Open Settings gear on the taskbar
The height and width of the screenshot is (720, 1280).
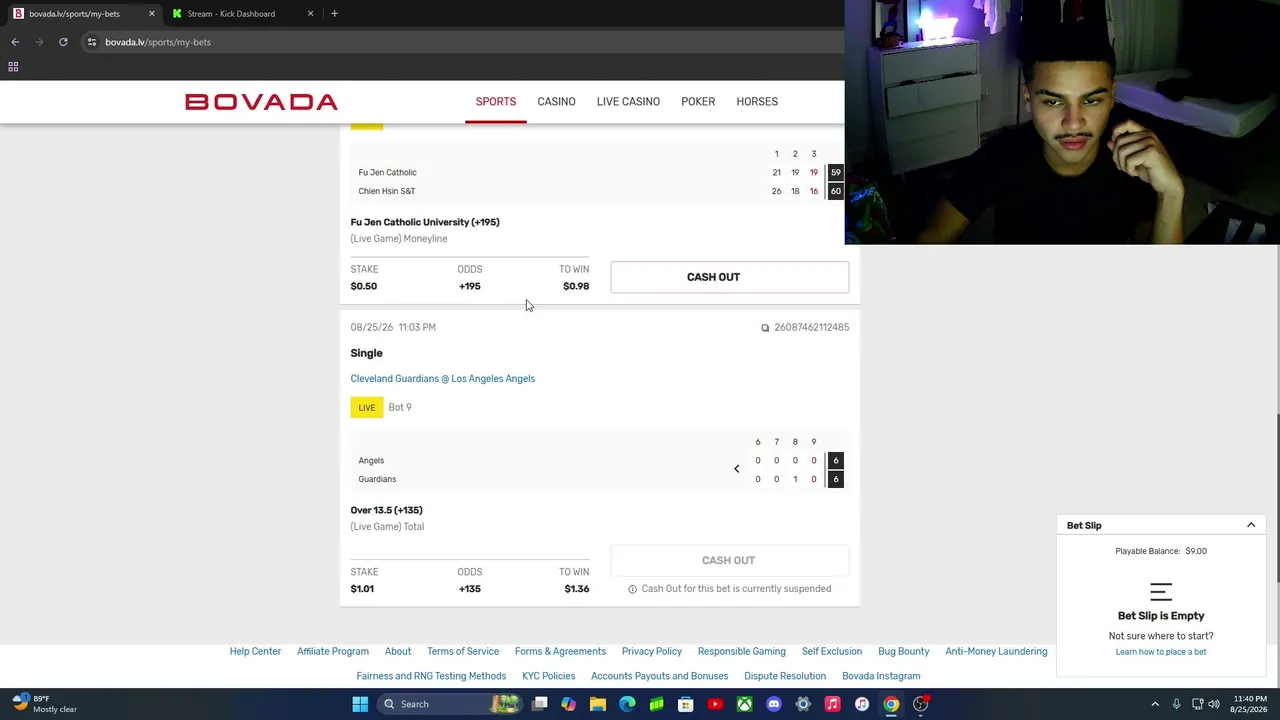pos(803,704)
